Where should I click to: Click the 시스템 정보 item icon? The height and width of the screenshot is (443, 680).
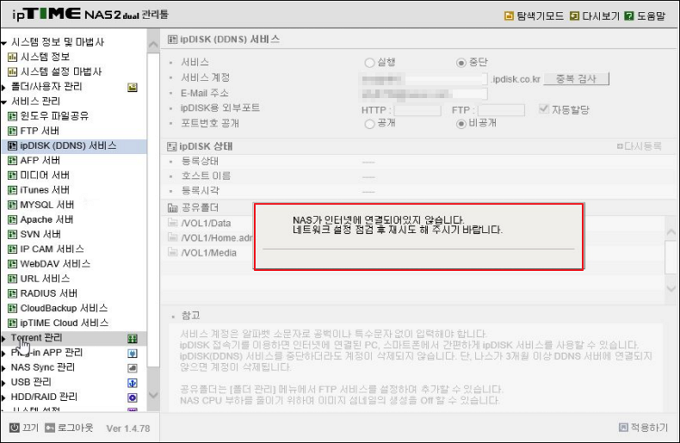13,57
